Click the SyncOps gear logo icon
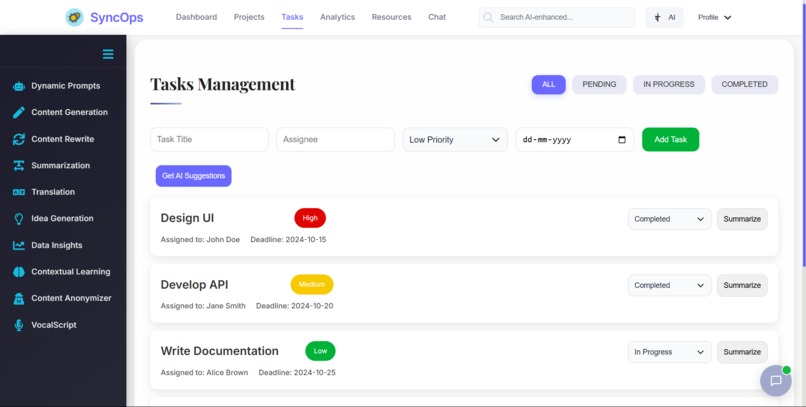Image resolution: width=806 pixels, height=407 pixels. 75,17
